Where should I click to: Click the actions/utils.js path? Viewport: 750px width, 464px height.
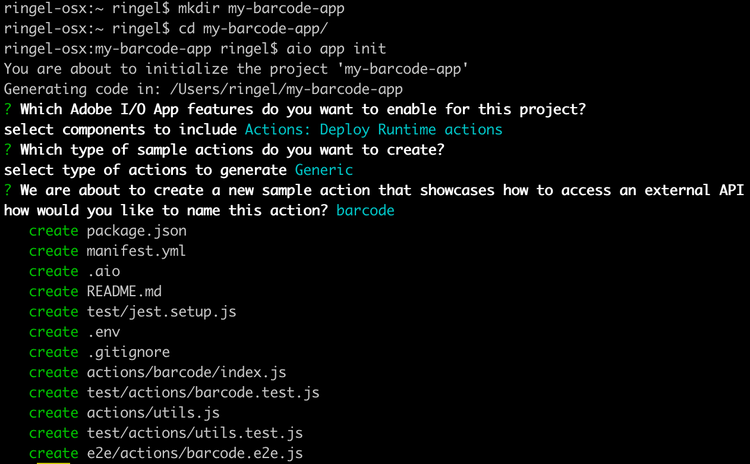tap(153, 413)
